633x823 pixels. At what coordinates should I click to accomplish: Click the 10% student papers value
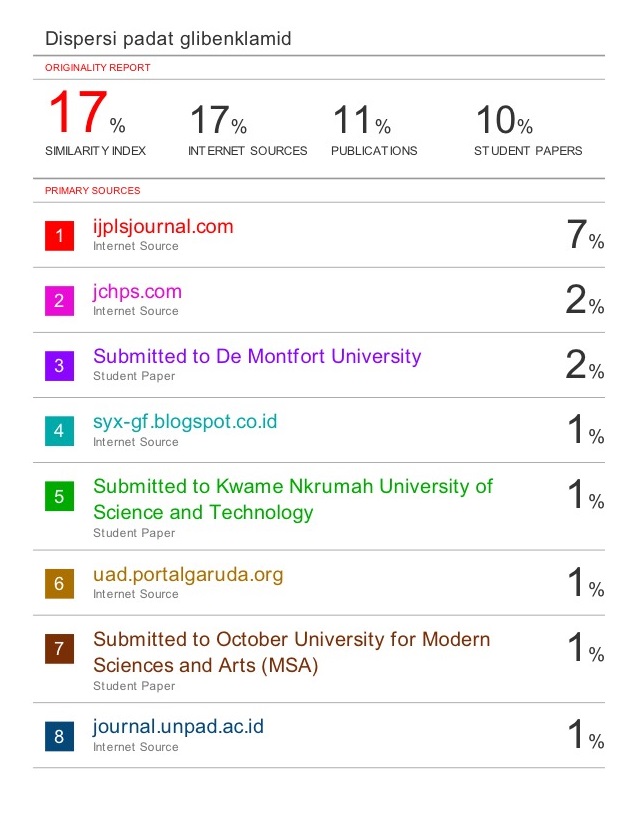504,120
